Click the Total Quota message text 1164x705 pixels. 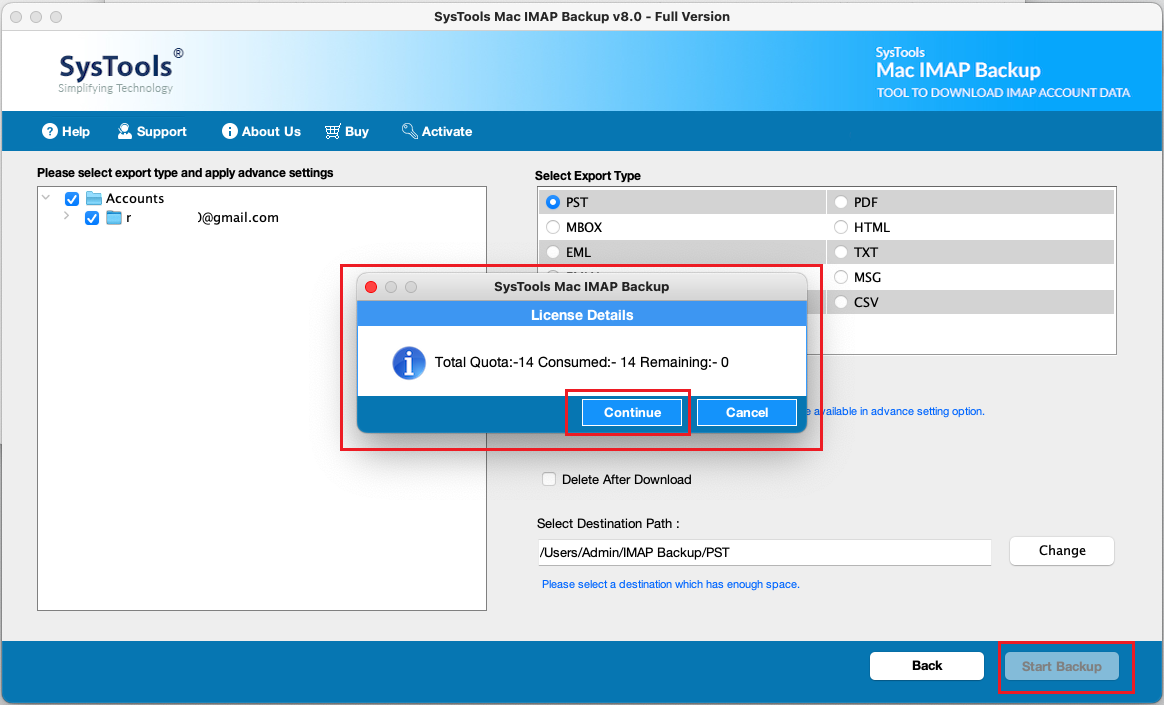click(x=581, y=362)
